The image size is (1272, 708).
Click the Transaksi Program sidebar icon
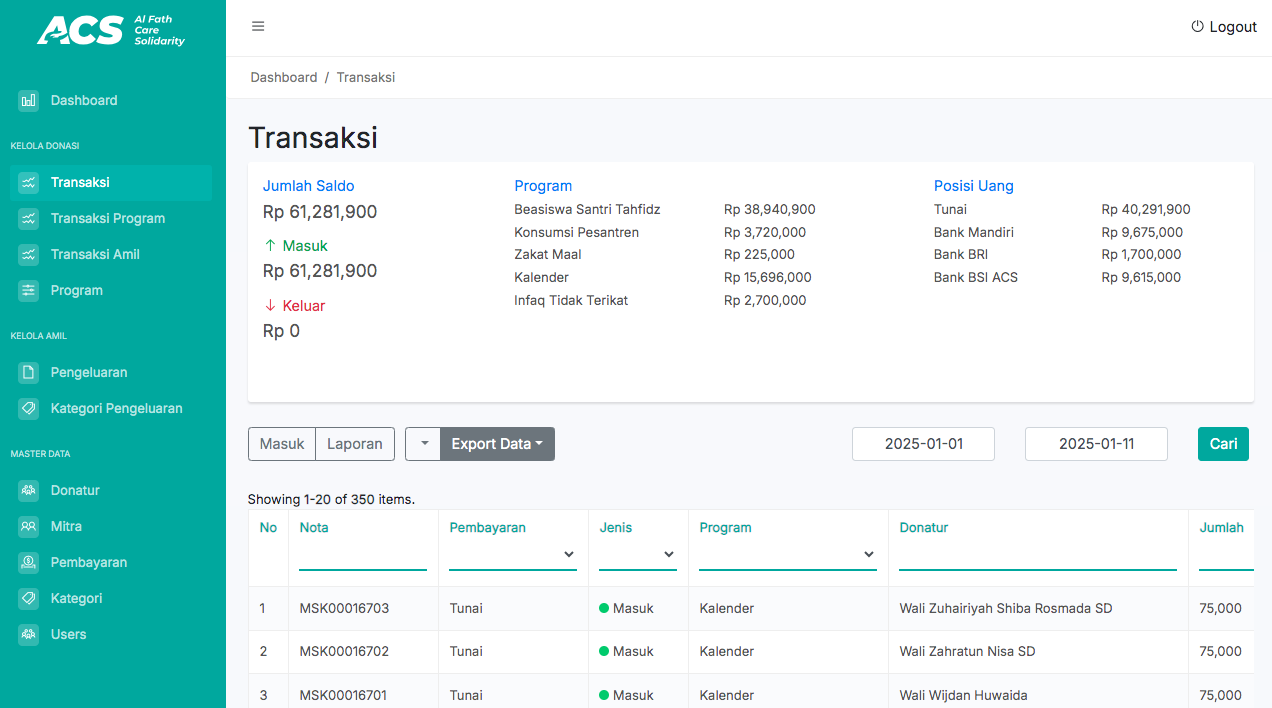coord(29,218)
